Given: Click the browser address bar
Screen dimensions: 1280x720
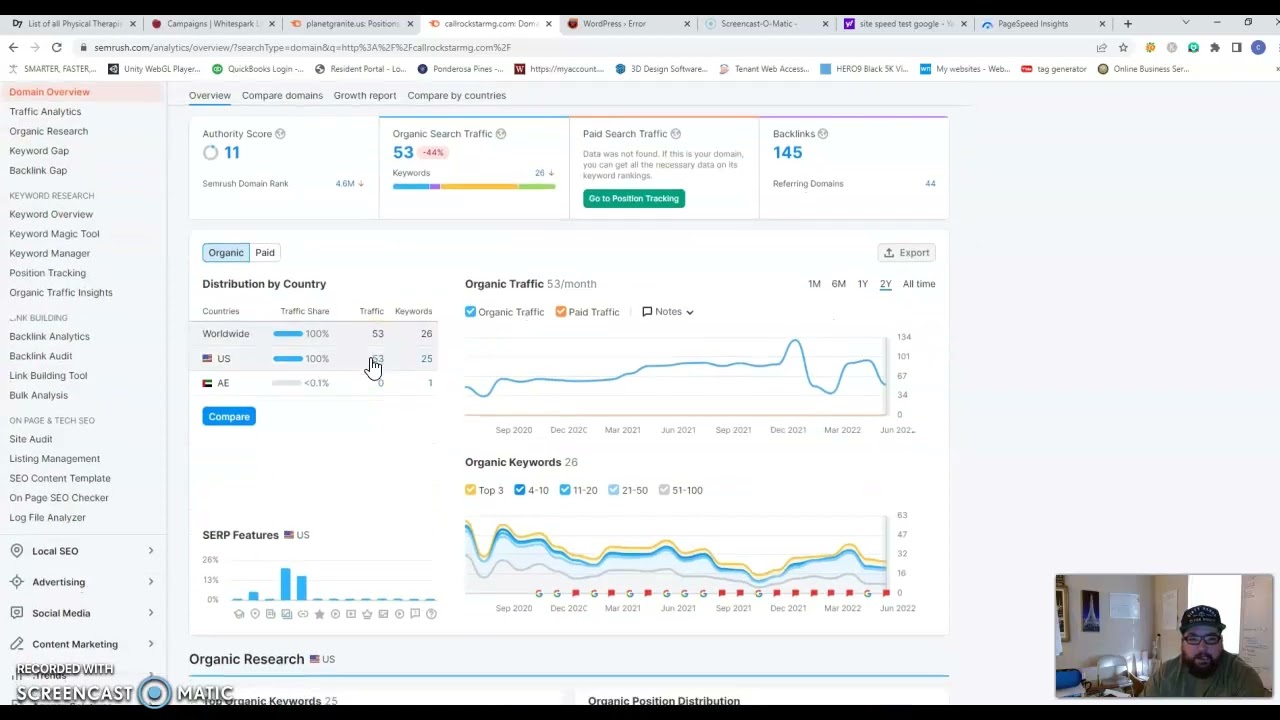Looking at the screenshot, I should (x=400, y=47).
